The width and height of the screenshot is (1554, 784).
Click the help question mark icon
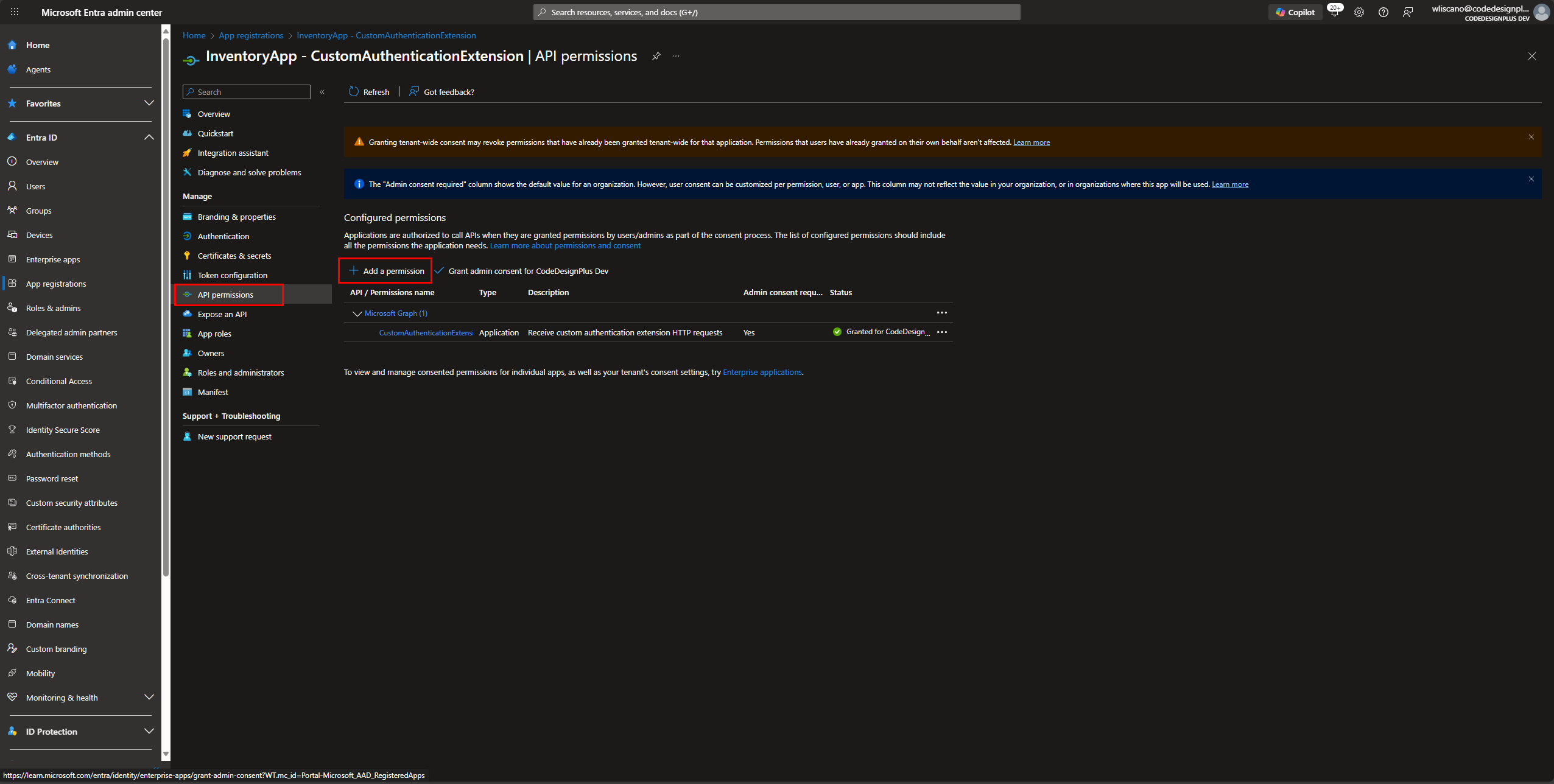(1383, 12)
